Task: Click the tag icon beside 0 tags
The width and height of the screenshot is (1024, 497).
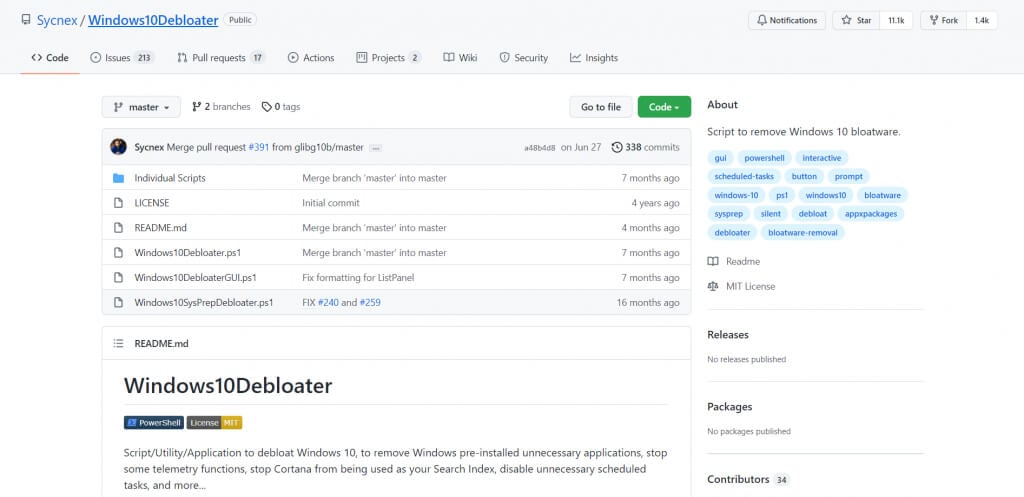Action: [x=267, y=107]
